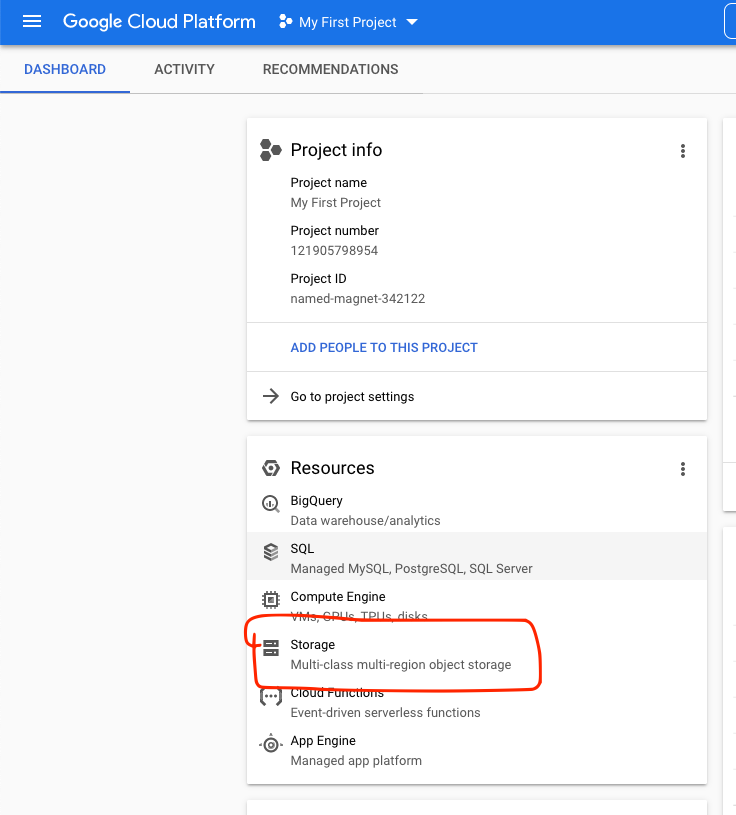Select project number 121905798954 text
Screen dimensions: 736x815
[334, 251]
